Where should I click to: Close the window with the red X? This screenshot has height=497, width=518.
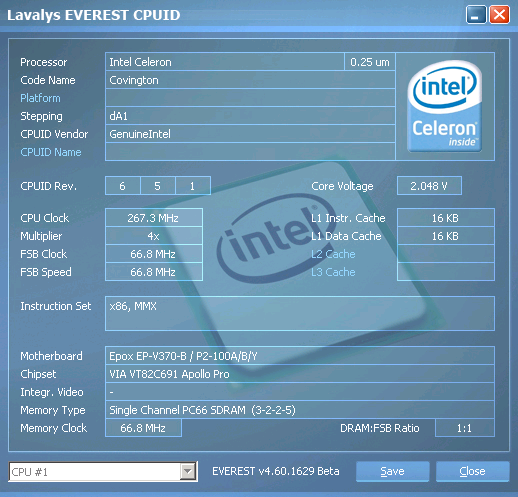[499, 15]
